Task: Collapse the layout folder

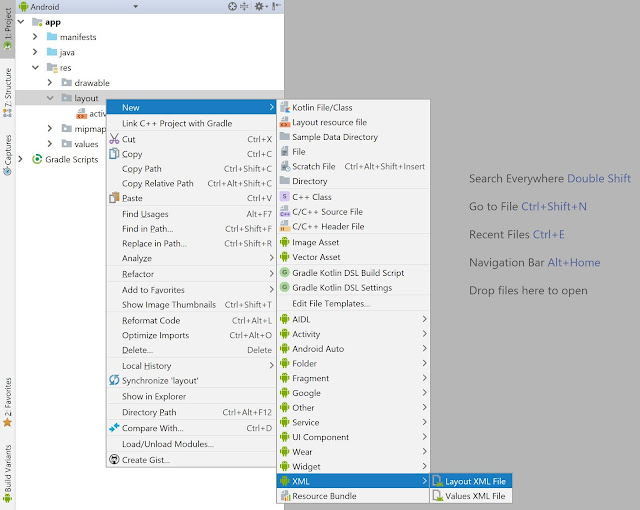Action: 50,98
